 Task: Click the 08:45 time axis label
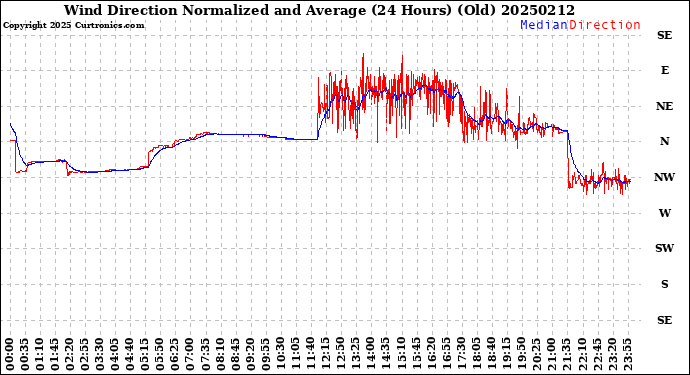235,355
